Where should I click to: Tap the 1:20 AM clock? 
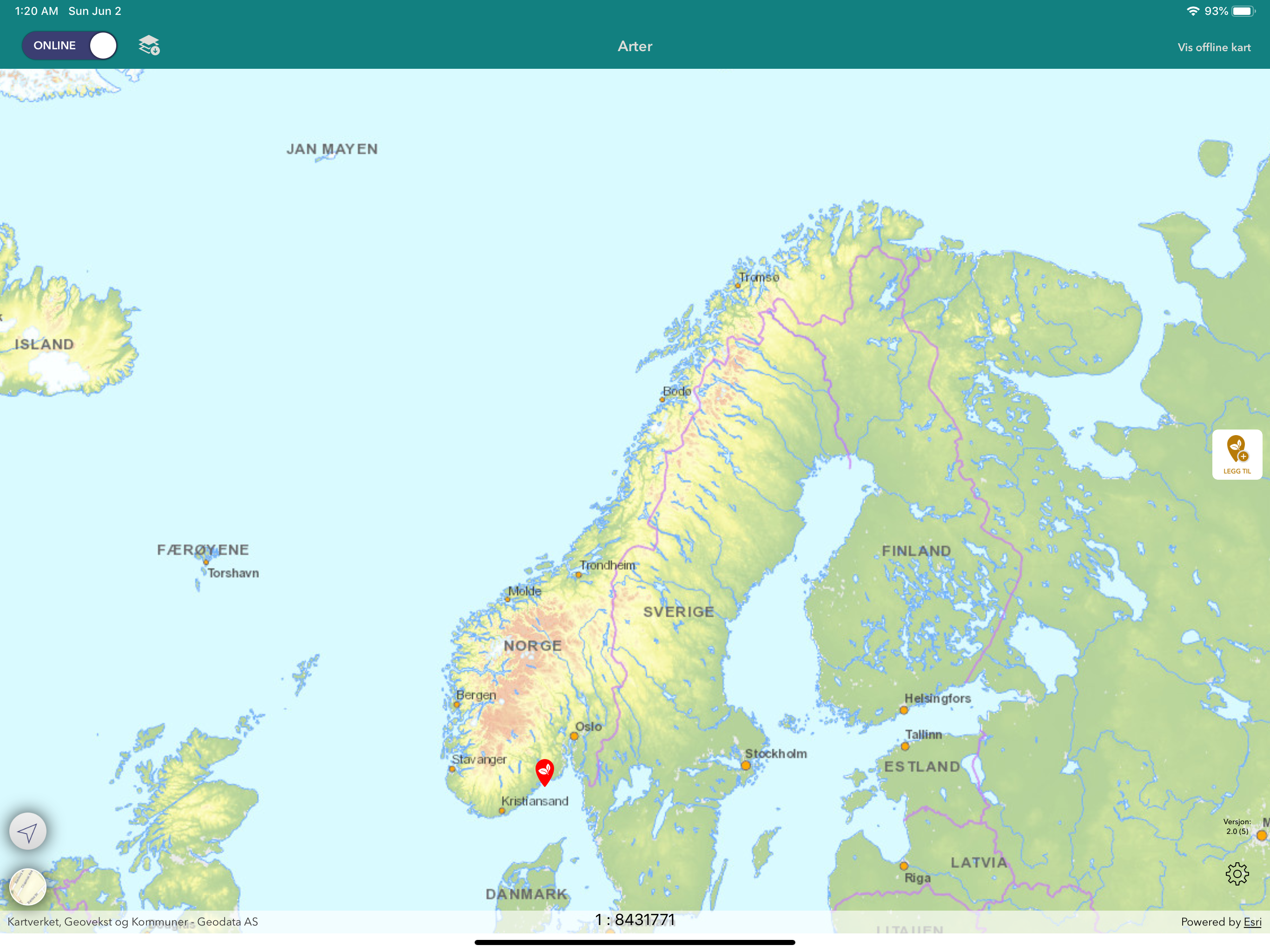[x=37, y=11]
